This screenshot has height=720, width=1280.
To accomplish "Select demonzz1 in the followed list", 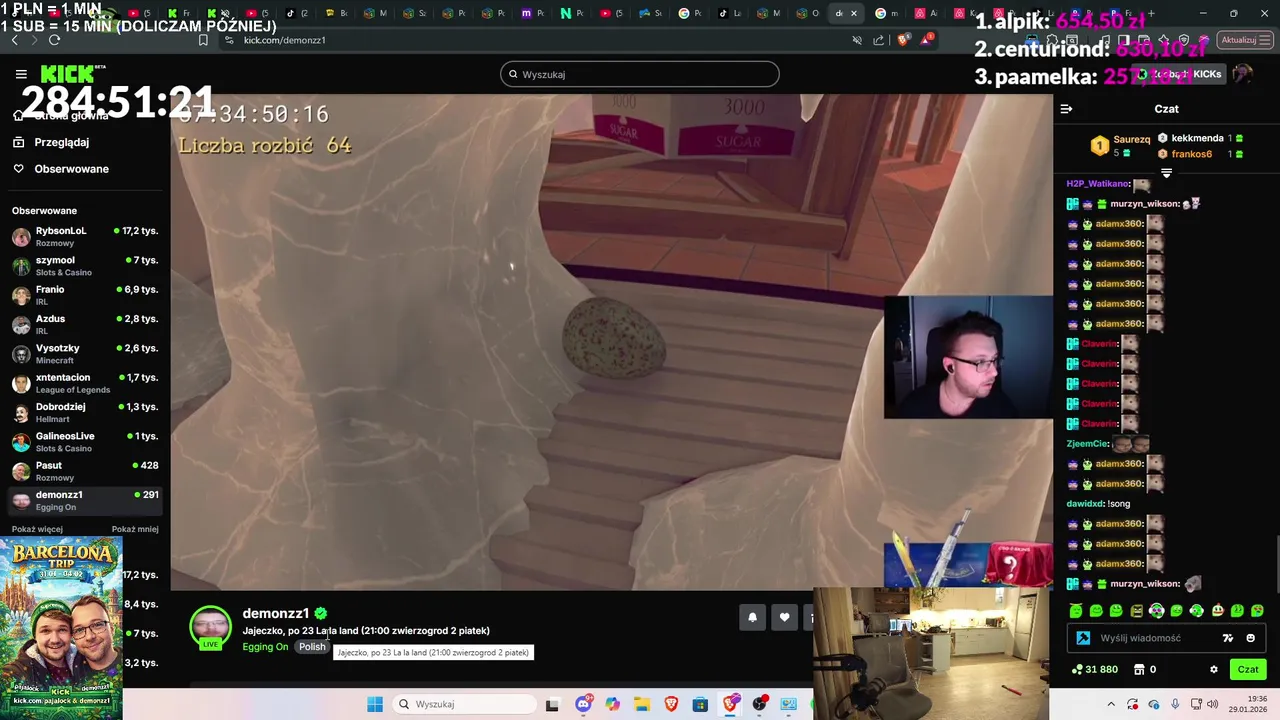I will [x=85, y=500].
